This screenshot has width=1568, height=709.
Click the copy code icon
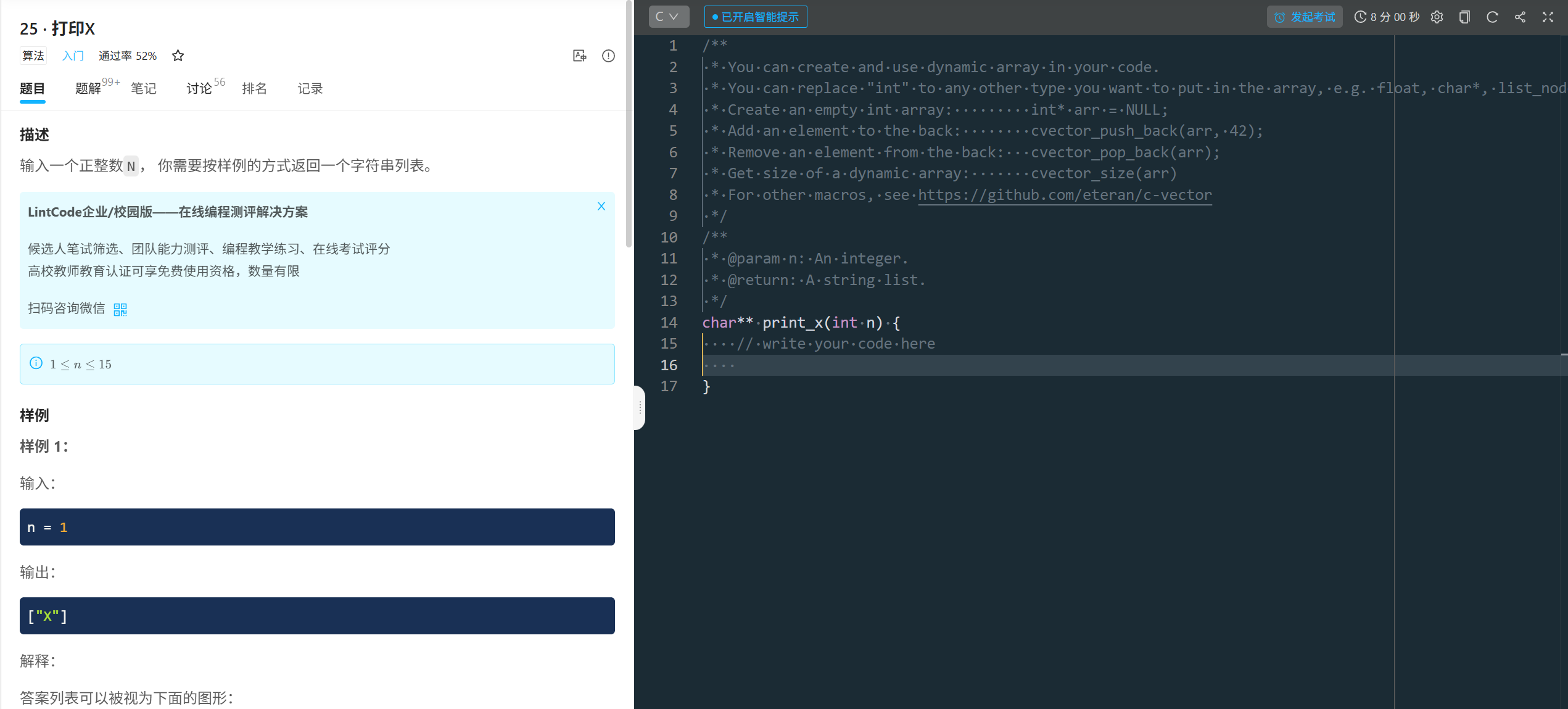point(1464,17)
